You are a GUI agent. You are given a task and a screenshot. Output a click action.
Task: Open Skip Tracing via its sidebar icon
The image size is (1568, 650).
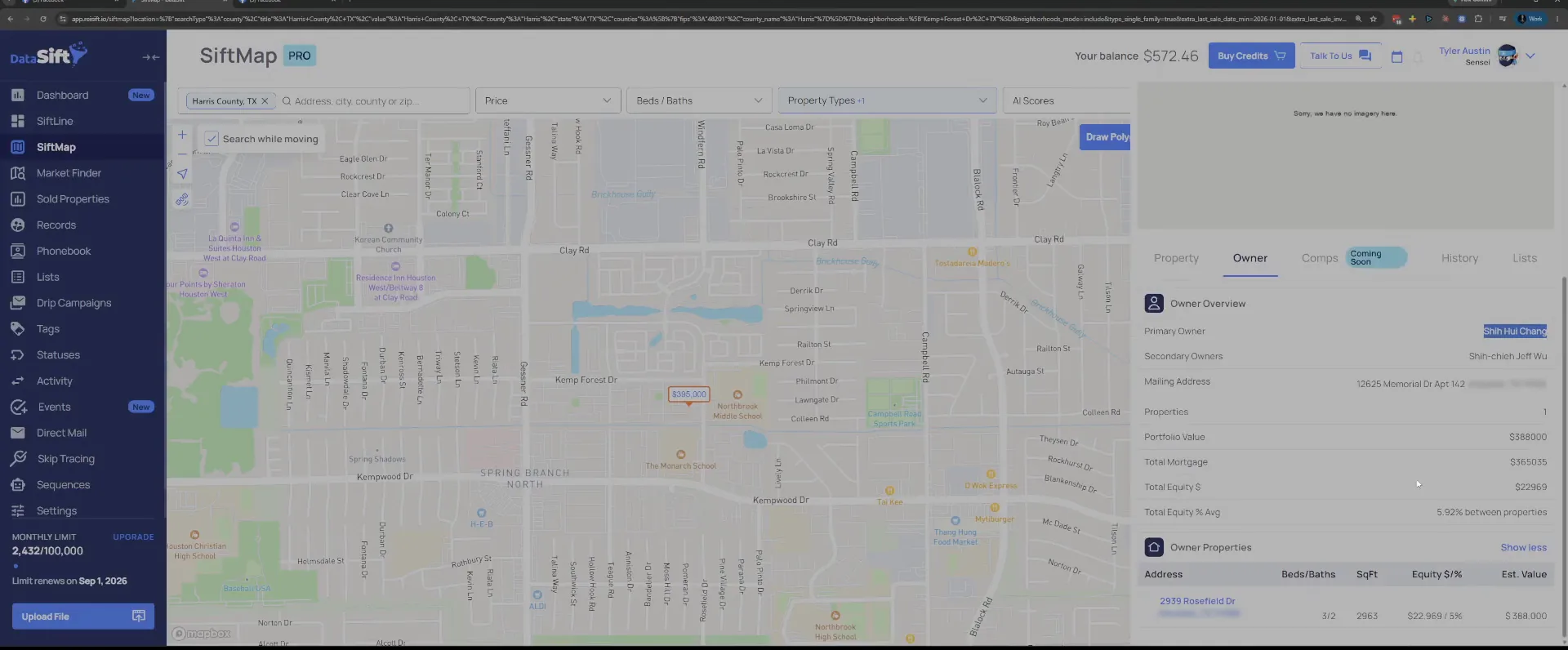pyautogui.click(x=18, y=459)
